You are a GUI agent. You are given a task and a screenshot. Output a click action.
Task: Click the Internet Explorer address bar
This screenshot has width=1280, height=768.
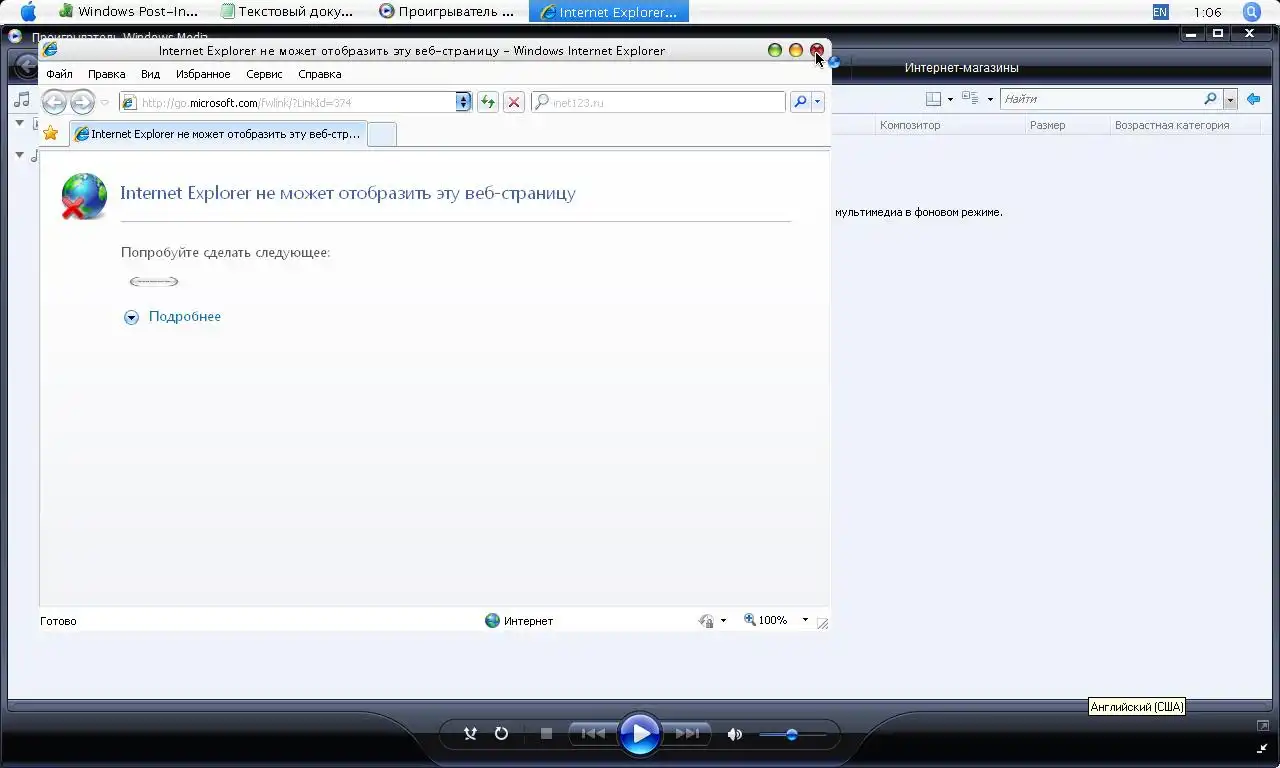point(296,102)
